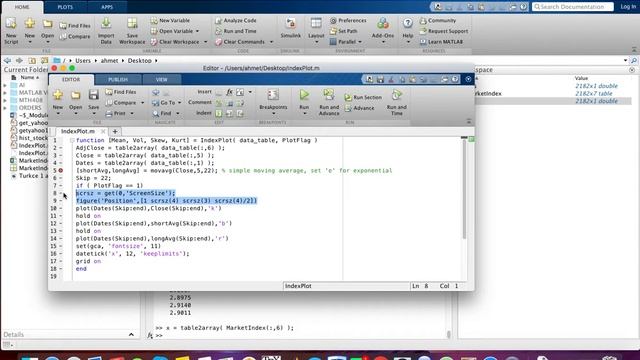Expand MTH408 folder in Current Folder
This screenshot has height=360, width=640.
click(x=5, y=100)
